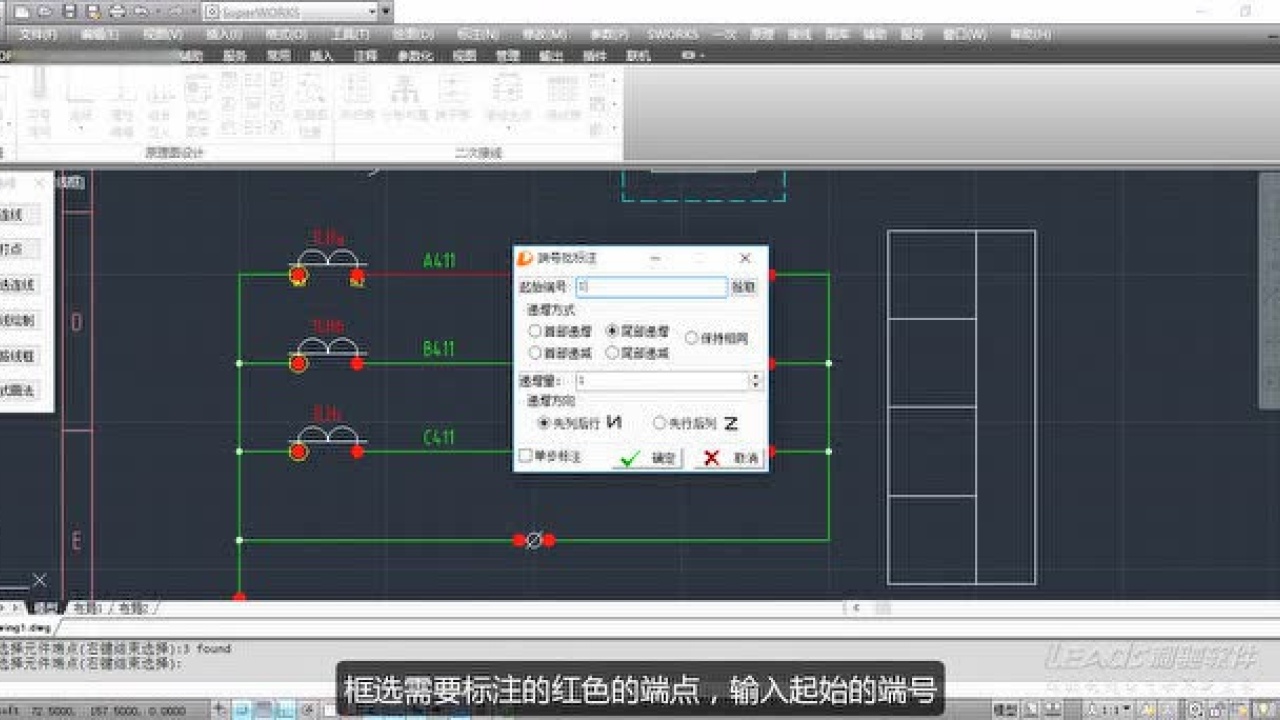Select the 保持相同 radio option
The width and height of the screenshot is (1280, 720).
(x=692, y=338)
